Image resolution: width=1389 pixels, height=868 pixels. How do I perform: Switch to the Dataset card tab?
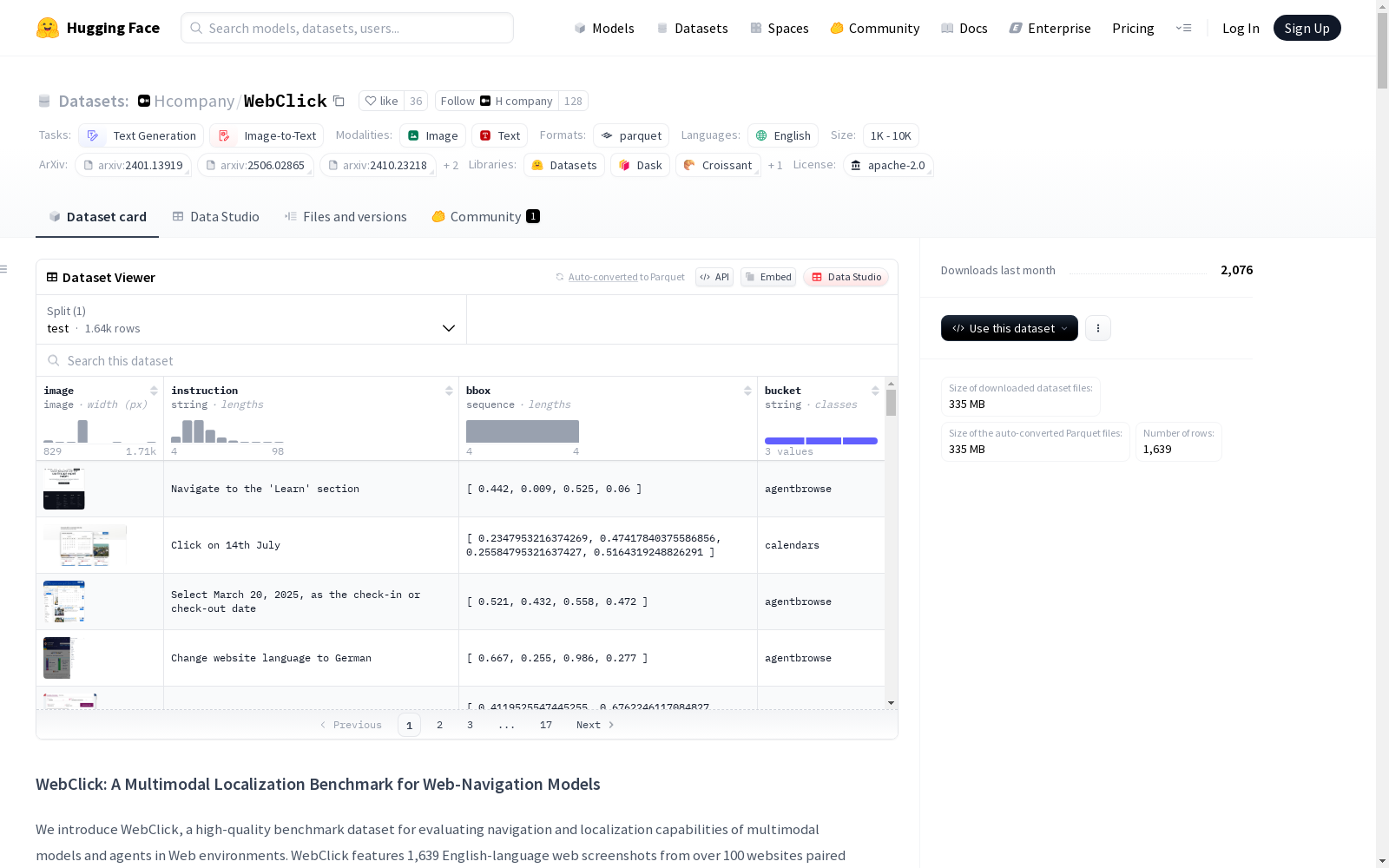pos(97,217)
